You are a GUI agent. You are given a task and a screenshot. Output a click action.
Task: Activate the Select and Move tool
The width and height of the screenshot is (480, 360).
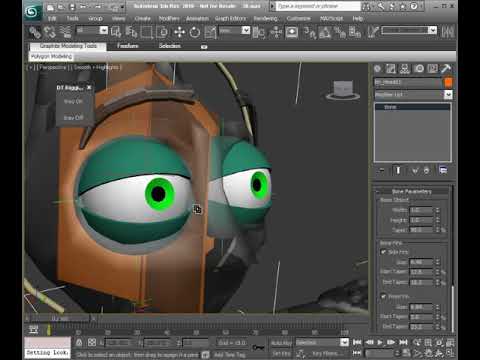click(179, 32)
